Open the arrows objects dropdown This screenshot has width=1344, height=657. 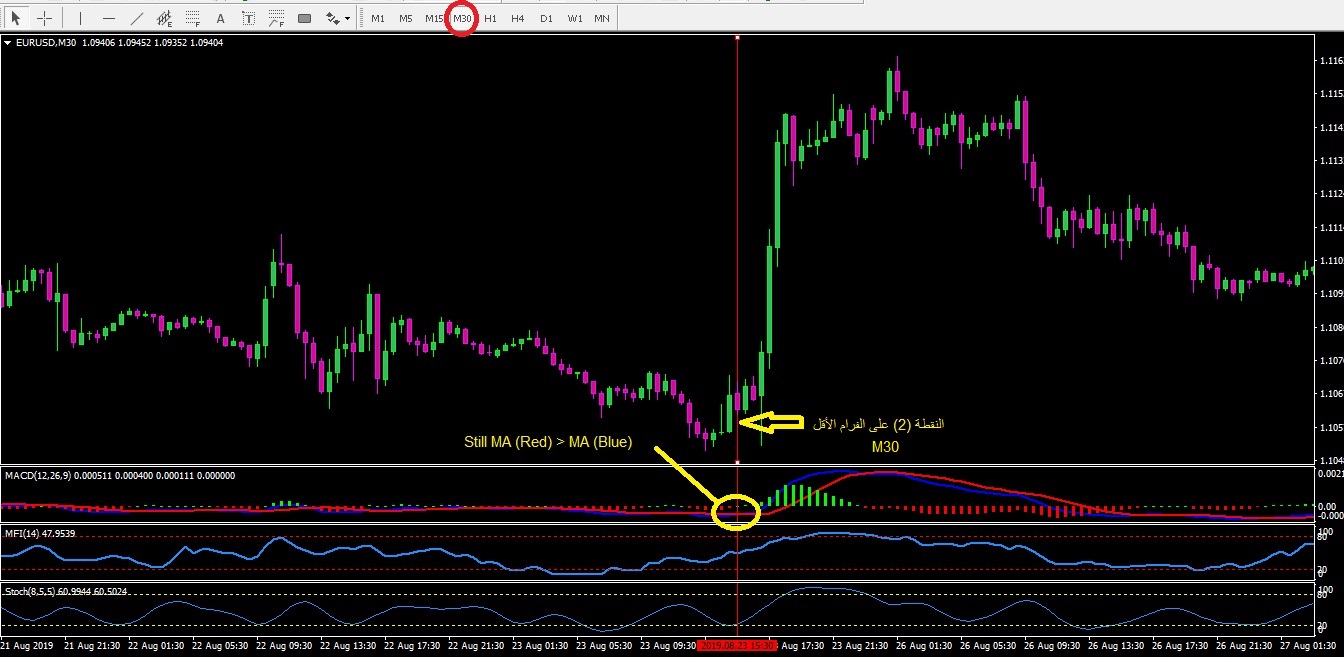(338, 18)
